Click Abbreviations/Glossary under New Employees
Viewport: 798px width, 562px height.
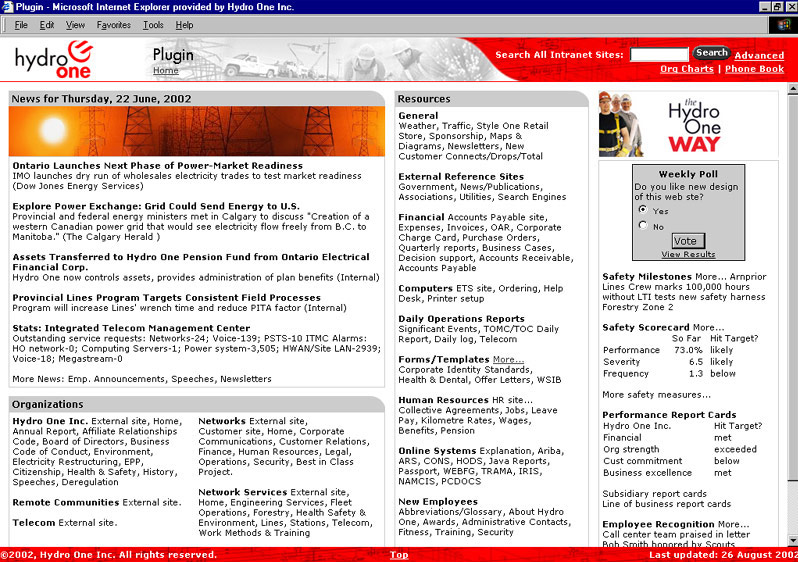point(450,512)
